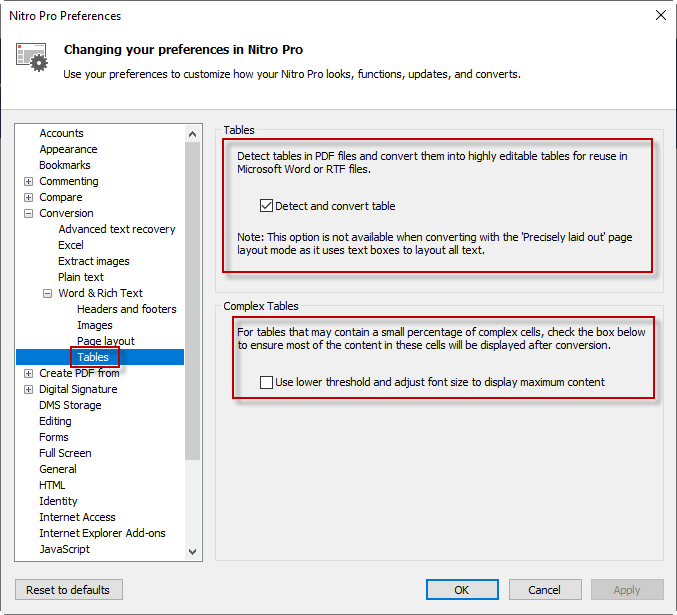Select Accounts in the category tree
677x615 pixels.
click(61, 133)
